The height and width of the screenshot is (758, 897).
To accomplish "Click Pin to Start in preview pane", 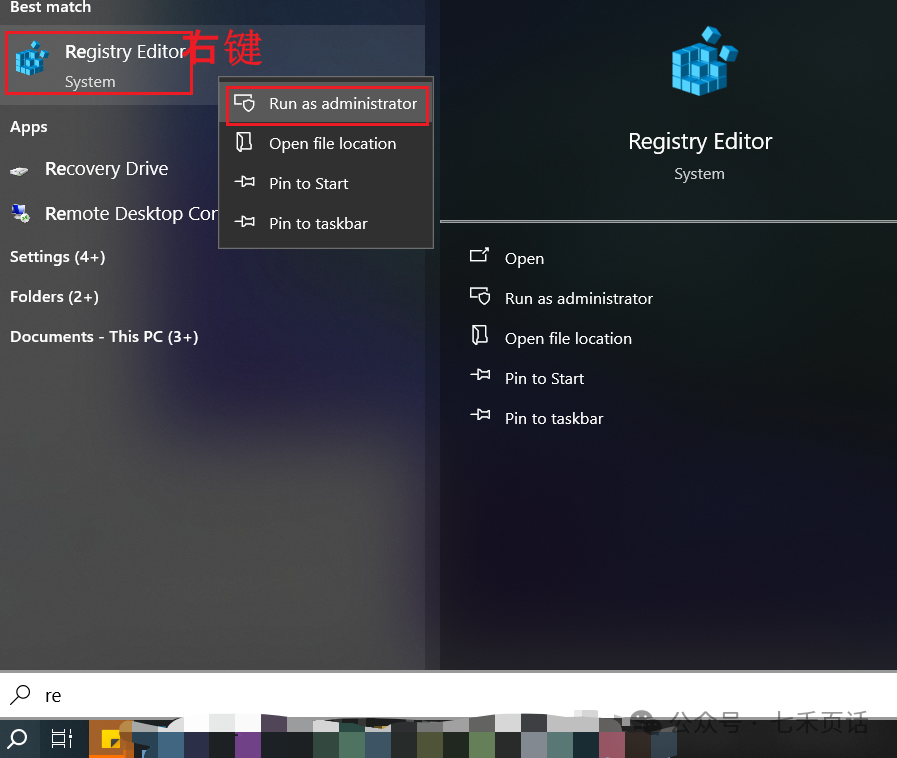I will pos(544,379).
